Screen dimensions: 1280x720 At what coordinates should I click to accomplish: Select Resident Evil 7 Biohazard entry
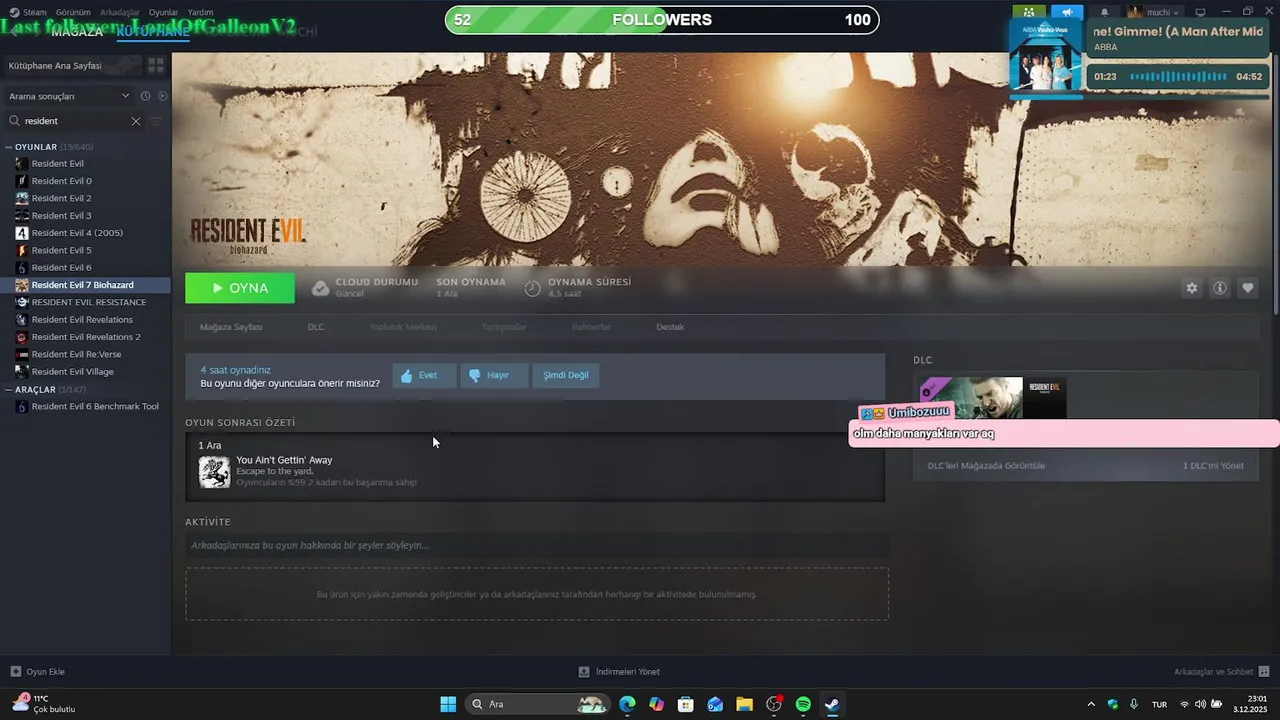pyautogui.click(x=86, y=285)
